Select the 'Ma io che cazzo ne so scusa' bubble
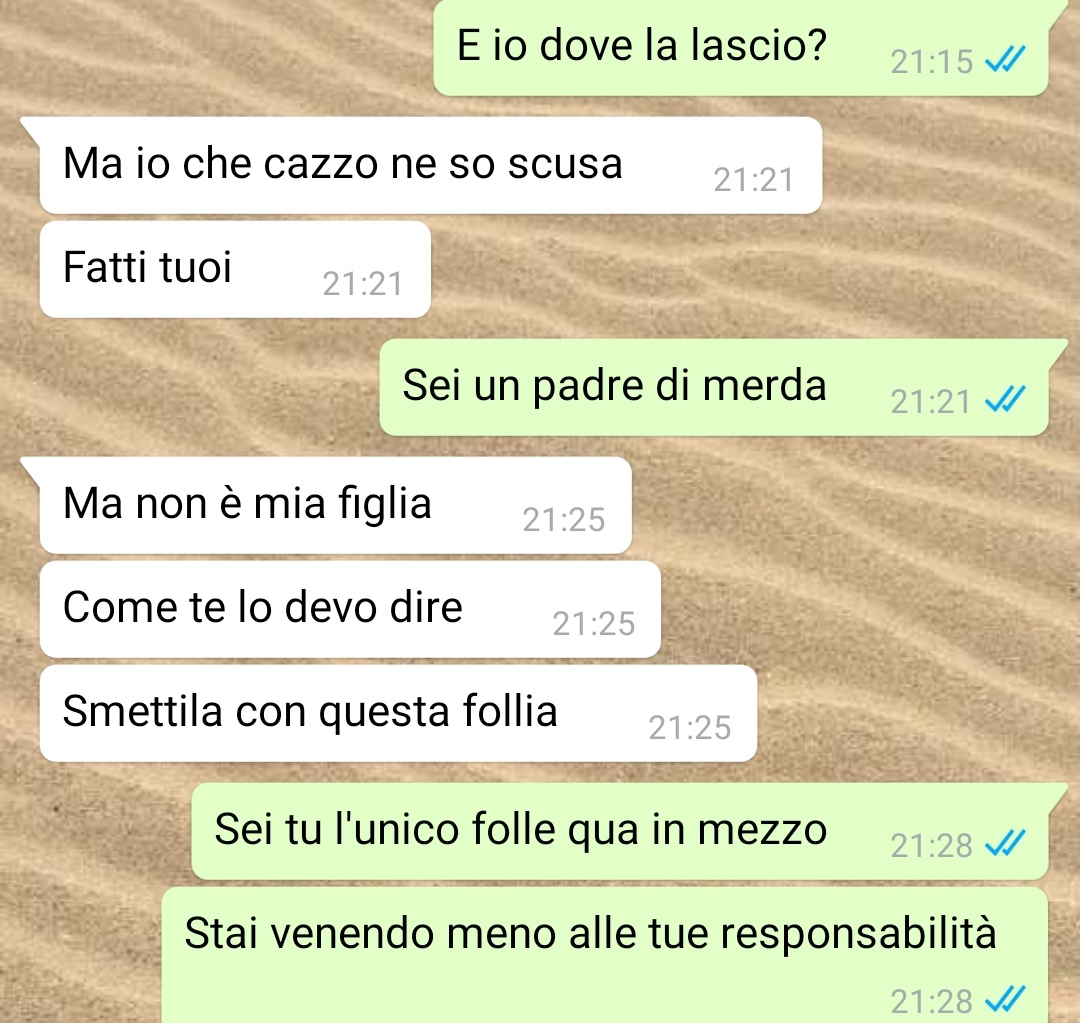 [431, 165]
